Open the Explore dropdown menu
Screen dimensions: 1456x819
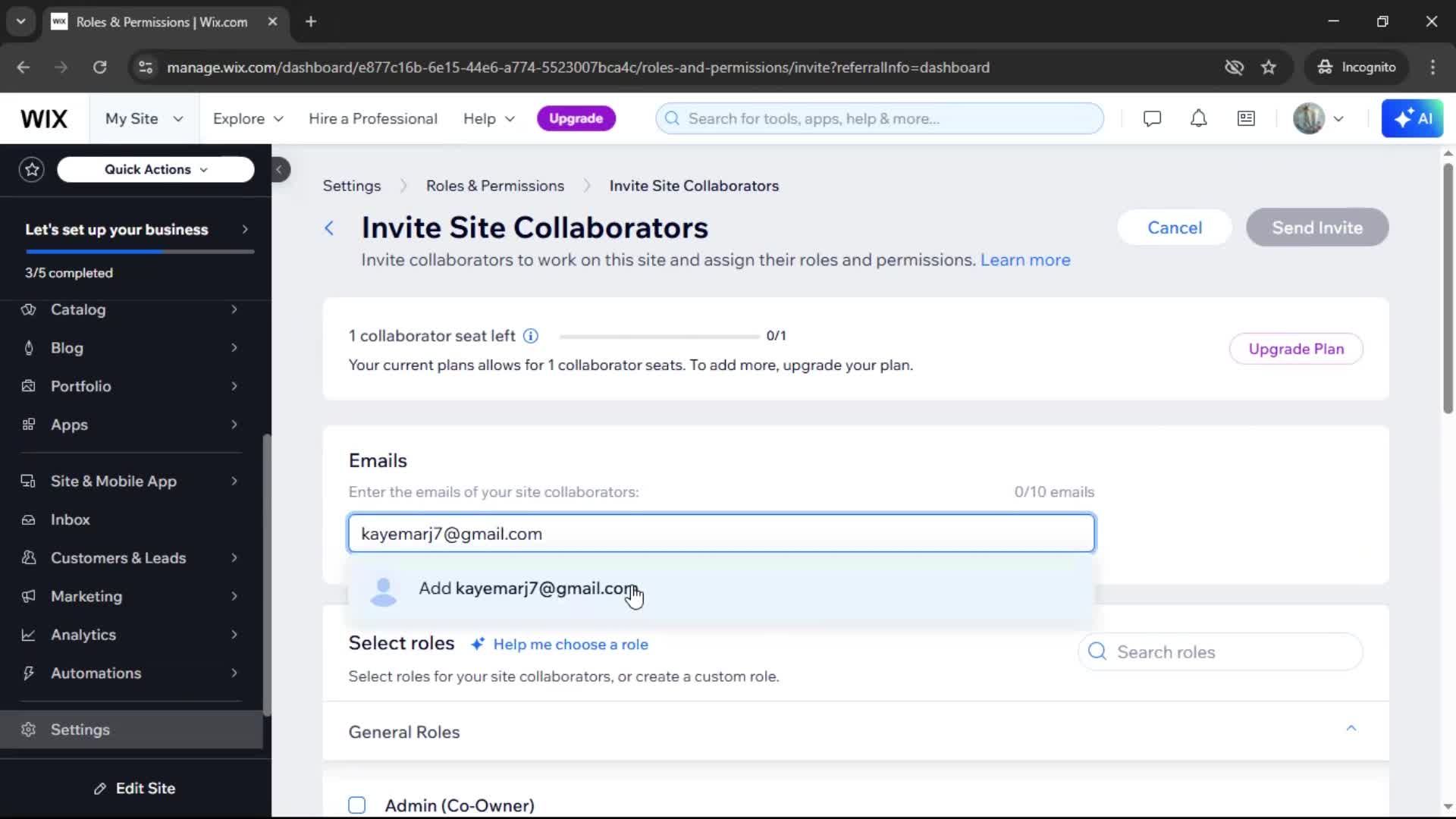(248, 118)
